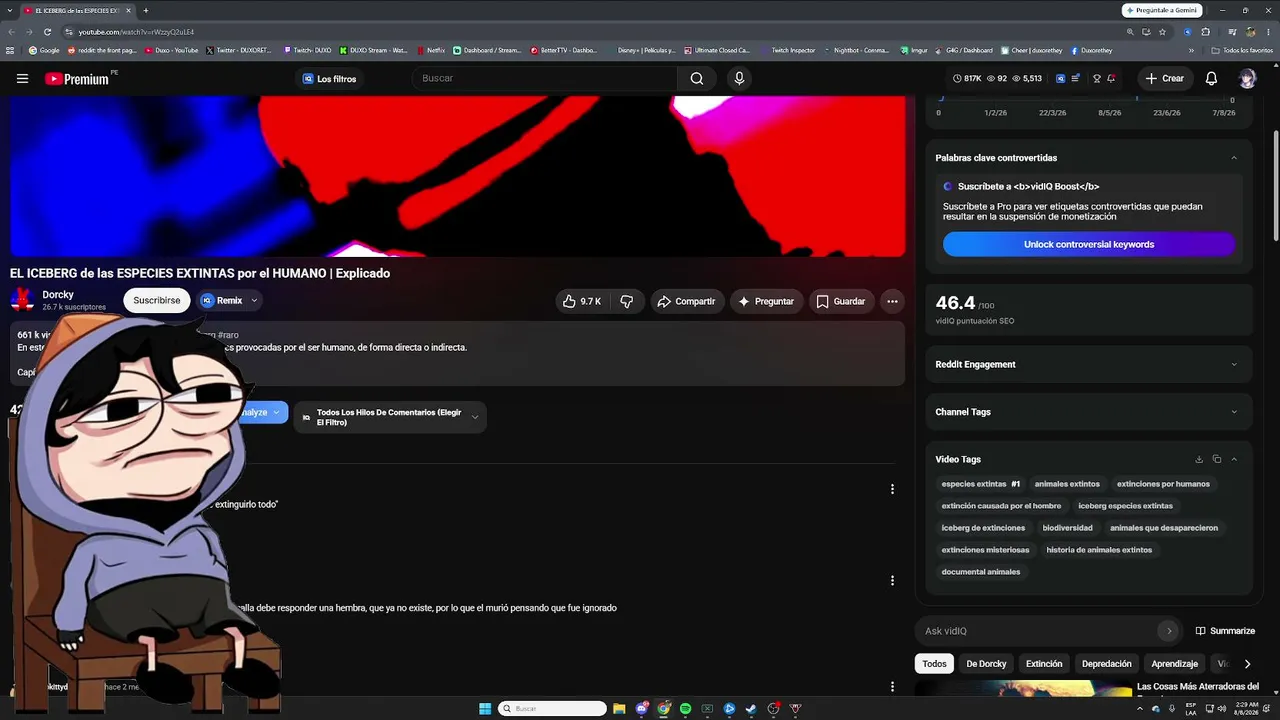Screen dimensions: 1280x720
Task: Save the video with Guardar
Action: (x=841, y=301)
